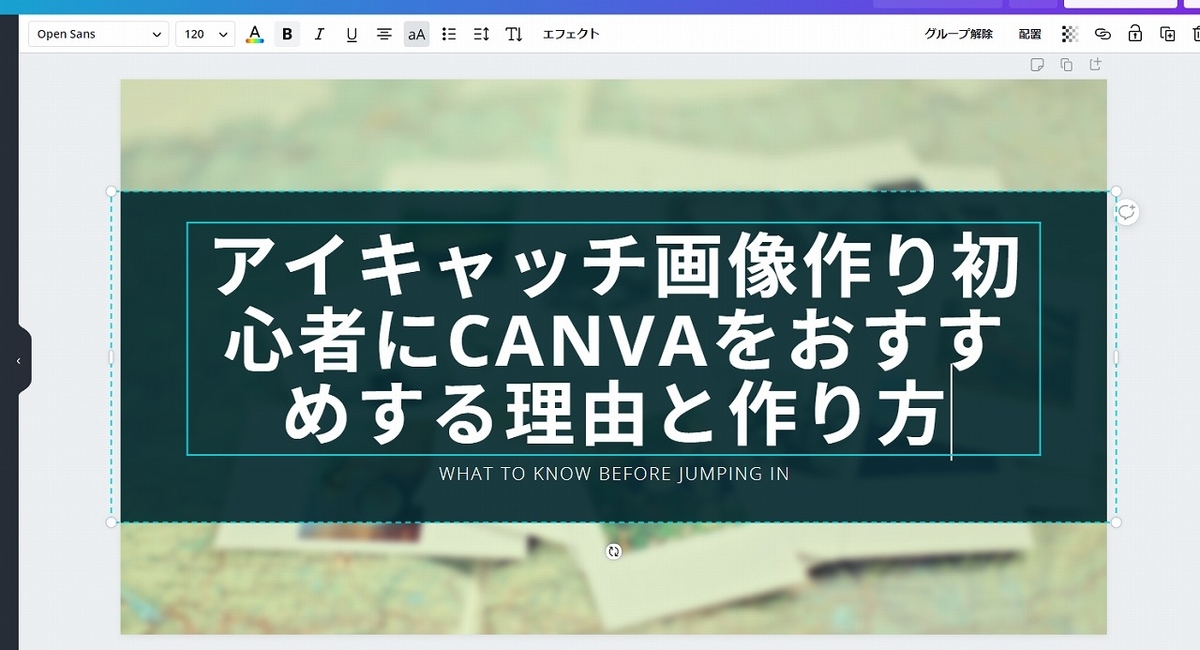Add a link with chain icon

1103,34
